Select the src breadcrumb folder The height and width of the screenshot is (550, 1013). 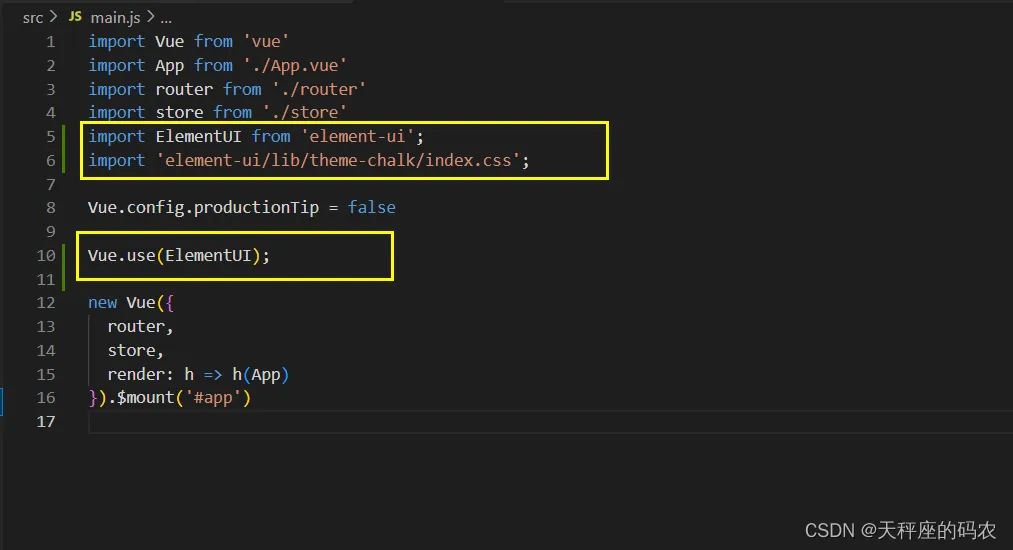pos(32,18)
